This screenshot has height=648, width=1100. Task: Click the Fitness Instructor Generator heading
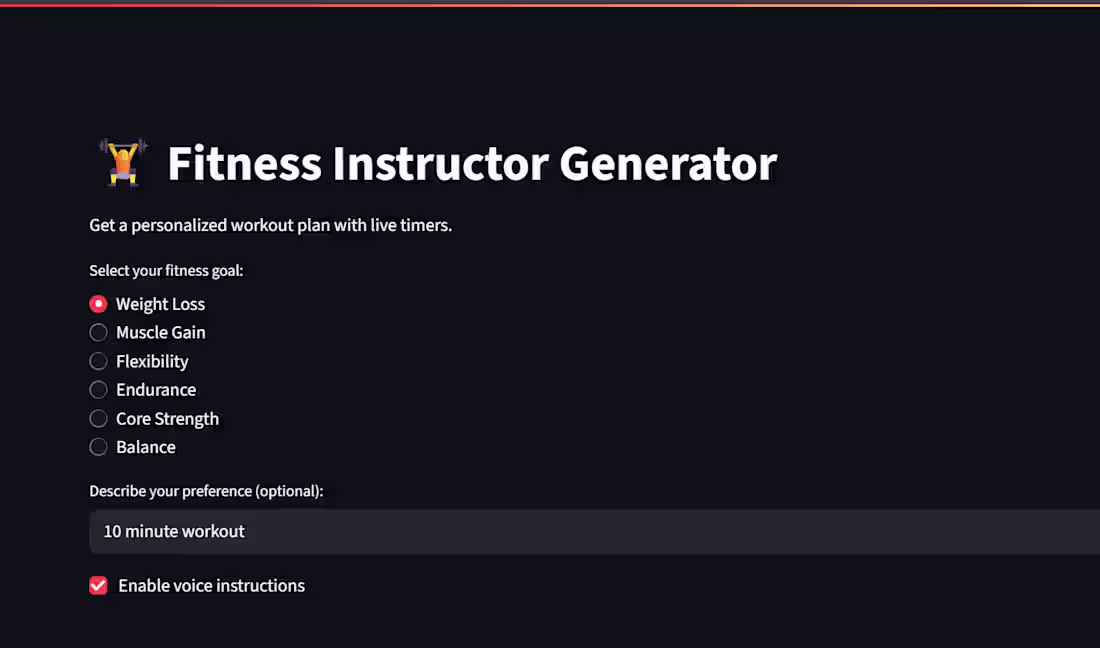[x=472, y=163]
